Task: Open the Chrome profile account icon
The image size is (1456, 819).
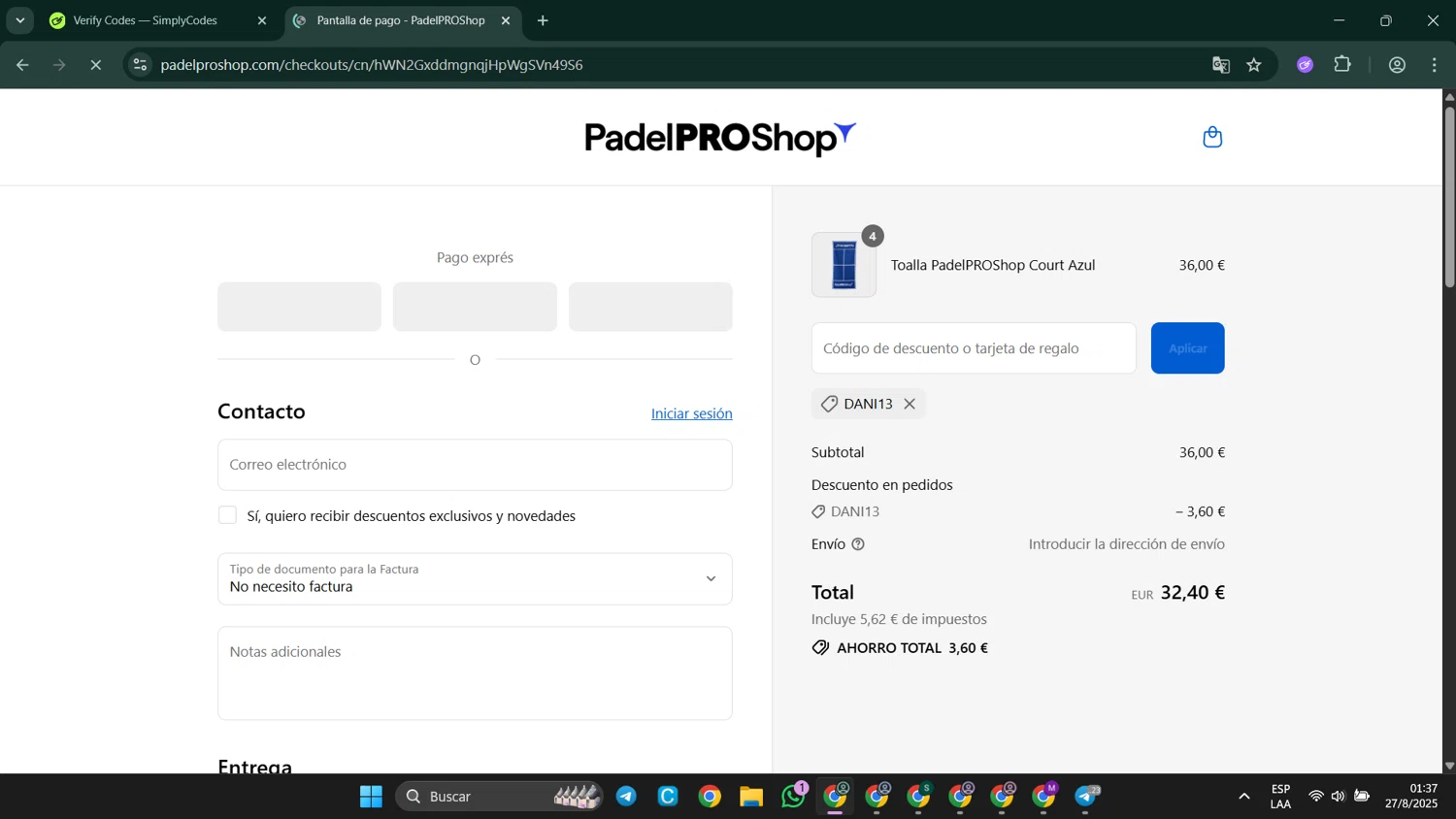Action: coord(1398,65)
